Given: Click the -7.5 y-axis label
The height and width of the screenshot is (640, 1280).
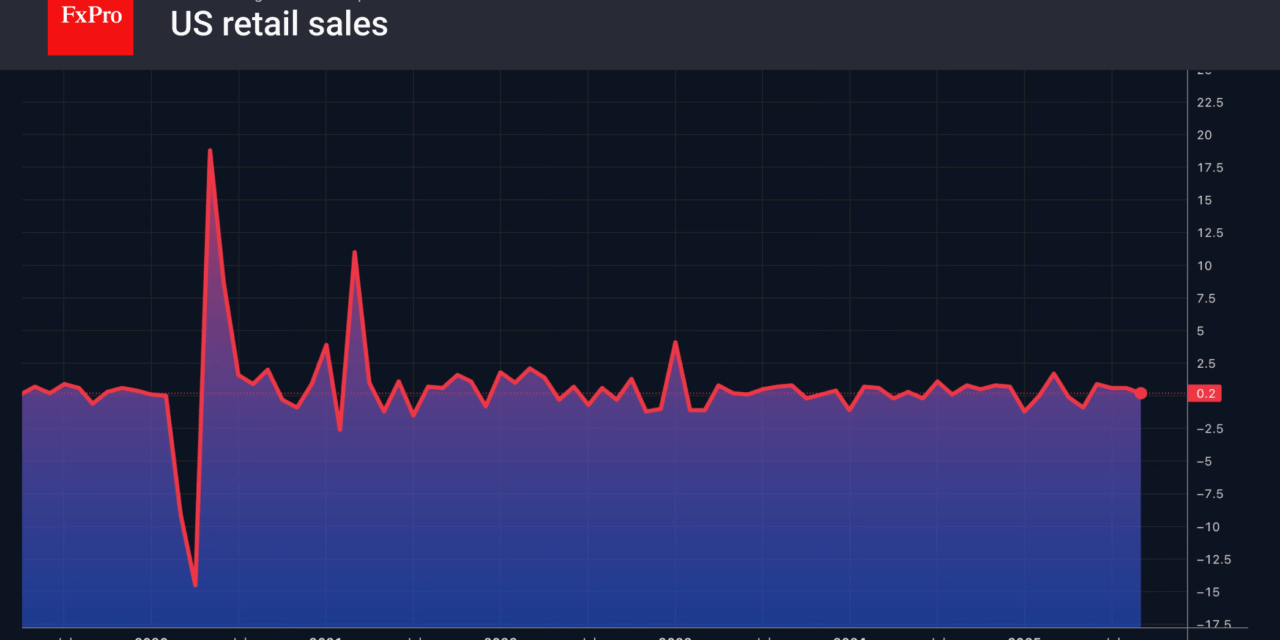Looking at the screenshot, I should pyautogui.click(x=1209, y=495).
